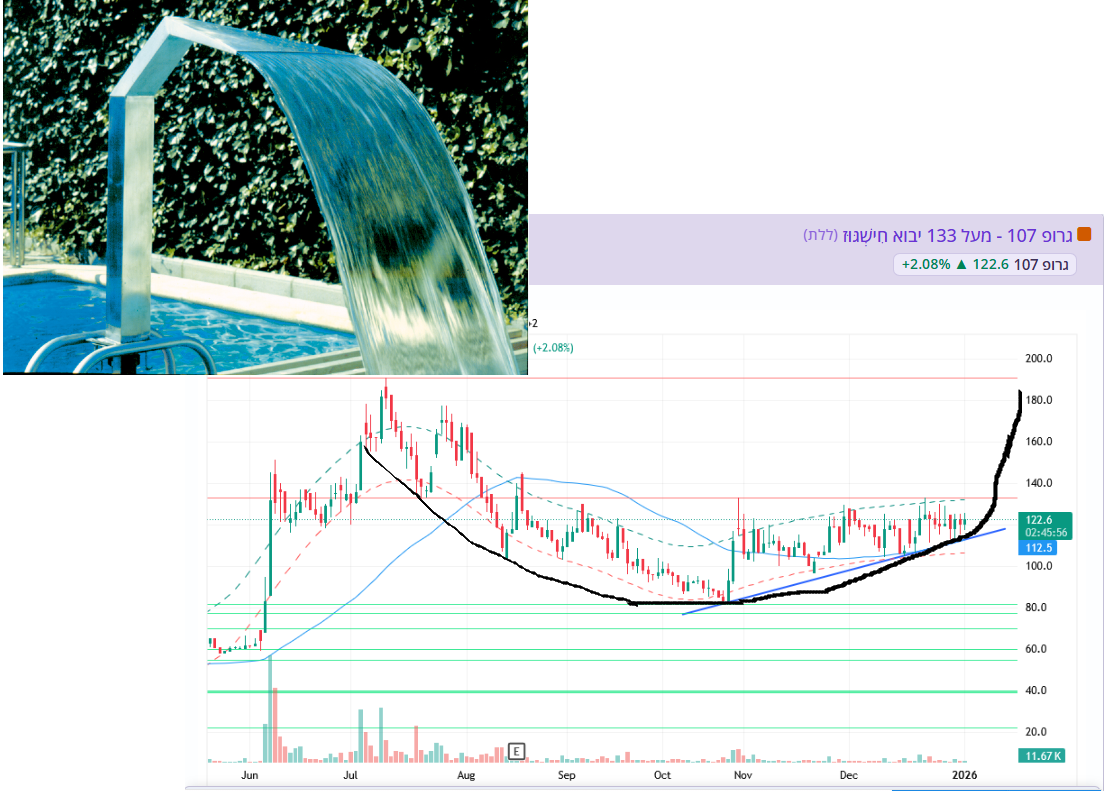Click the 160.0 price axis label
The image size is (1108, 795).
1038,441
